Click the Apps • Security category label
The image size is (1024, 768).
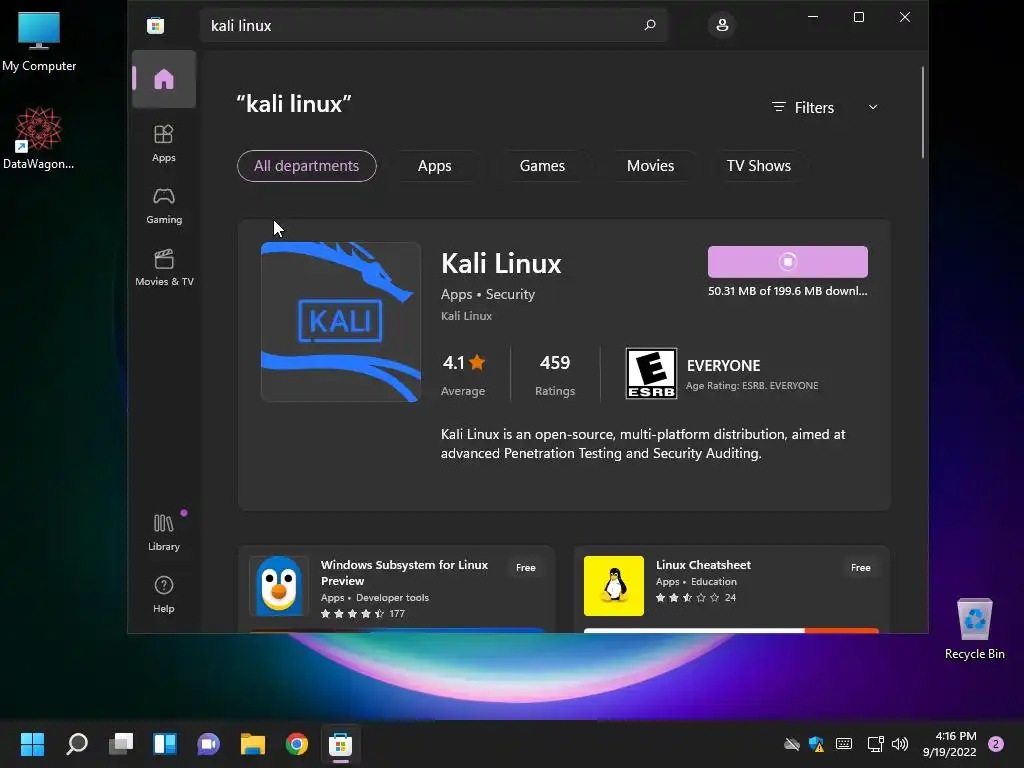(488, 295)
